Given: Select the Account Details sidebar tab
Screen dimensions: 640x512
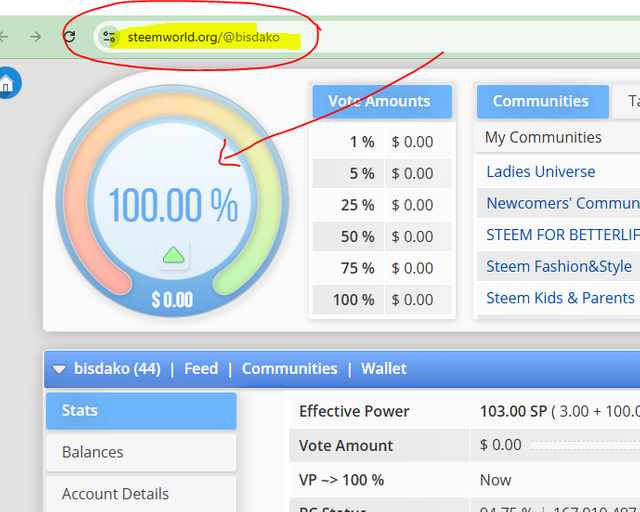Looking at the screenshot, I should coord(141,494).
